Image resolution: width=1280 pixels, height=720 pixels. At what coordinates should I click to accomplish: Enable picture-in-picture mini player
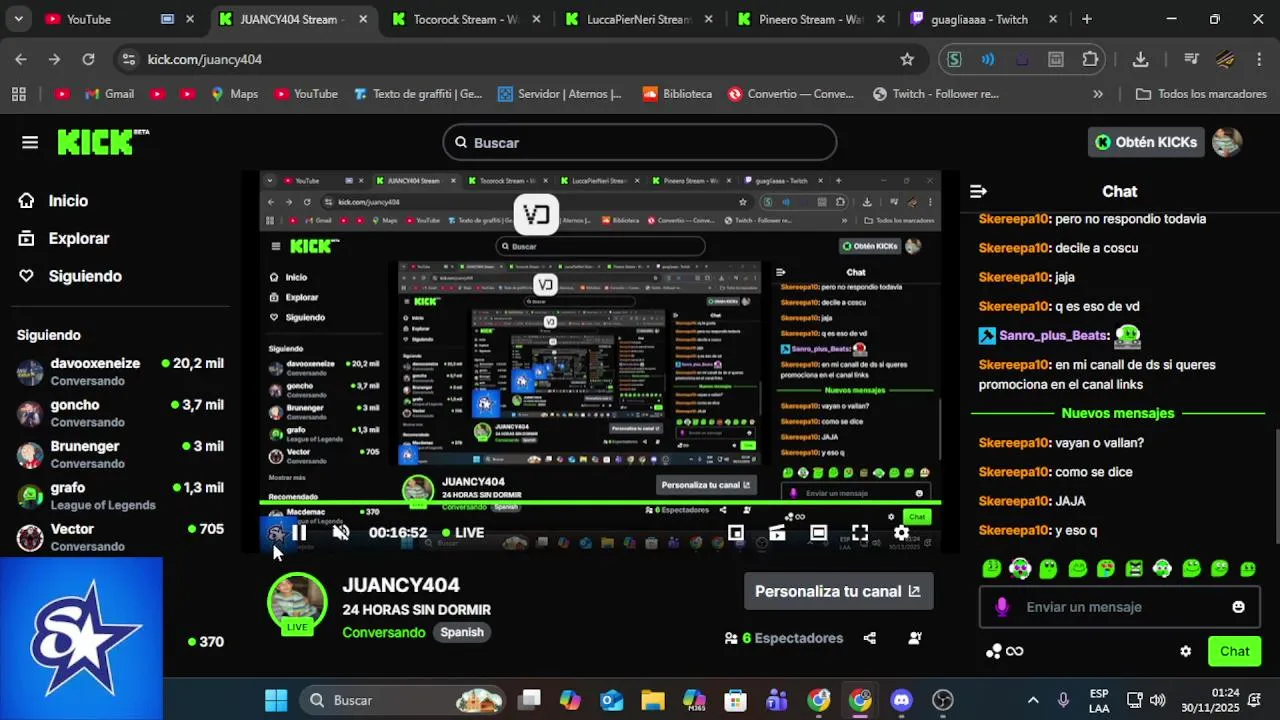pyautogui.click(x=736, y=533)
